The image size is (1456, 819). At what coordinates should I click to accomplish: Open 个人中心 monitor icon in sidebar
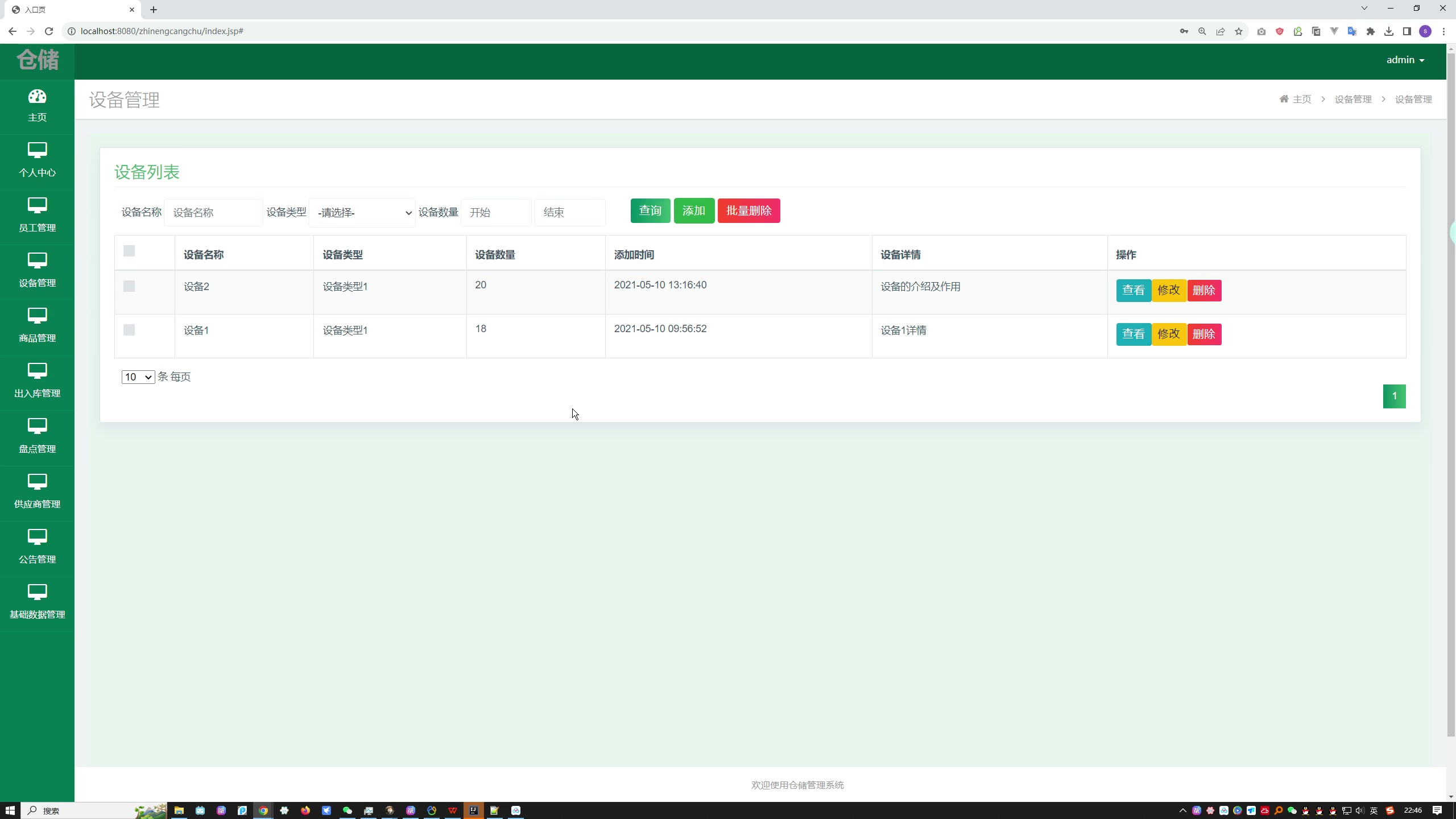[37, 150]
